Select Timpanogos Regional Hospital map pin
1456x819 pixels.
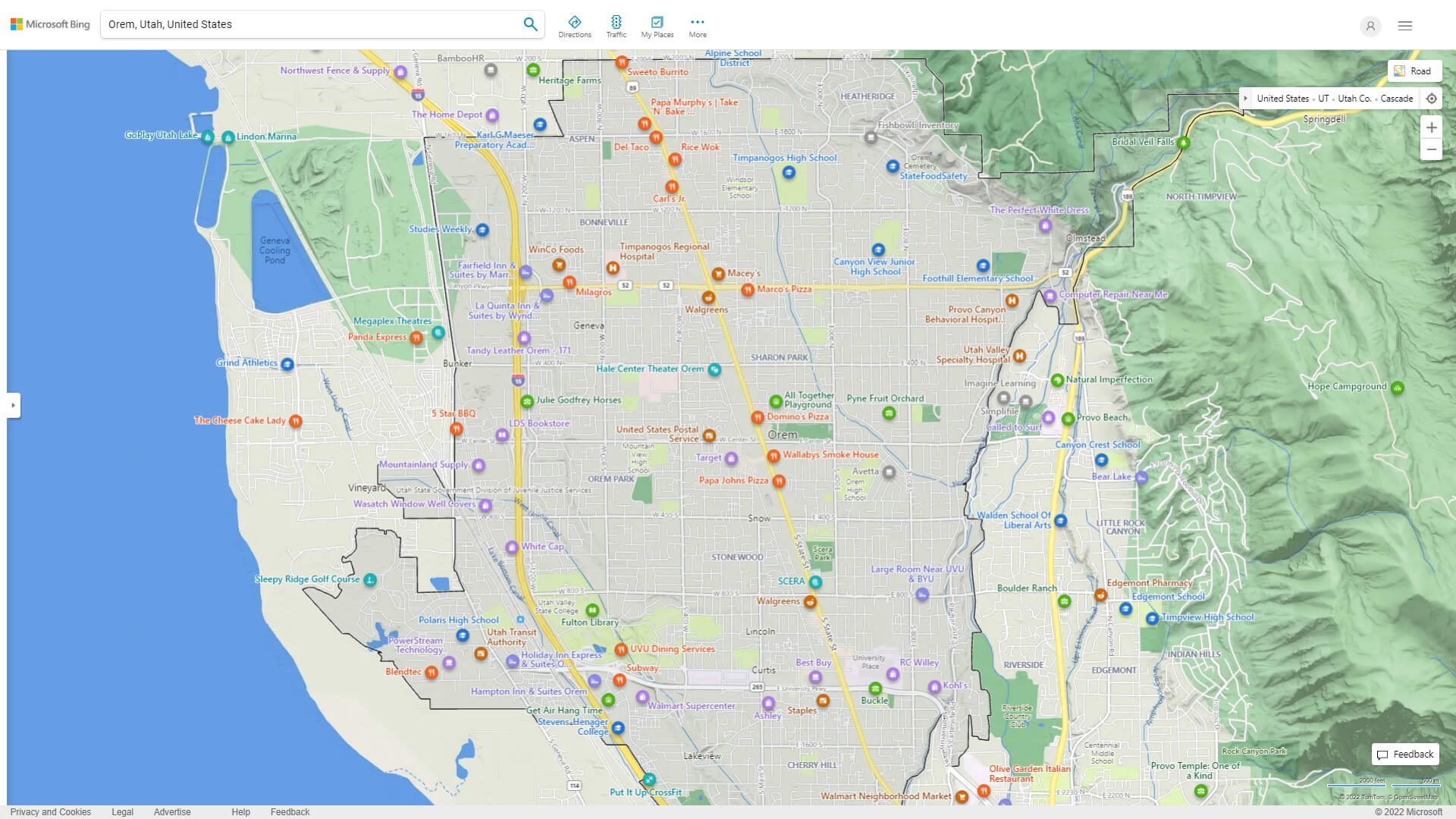click(613, 268)
